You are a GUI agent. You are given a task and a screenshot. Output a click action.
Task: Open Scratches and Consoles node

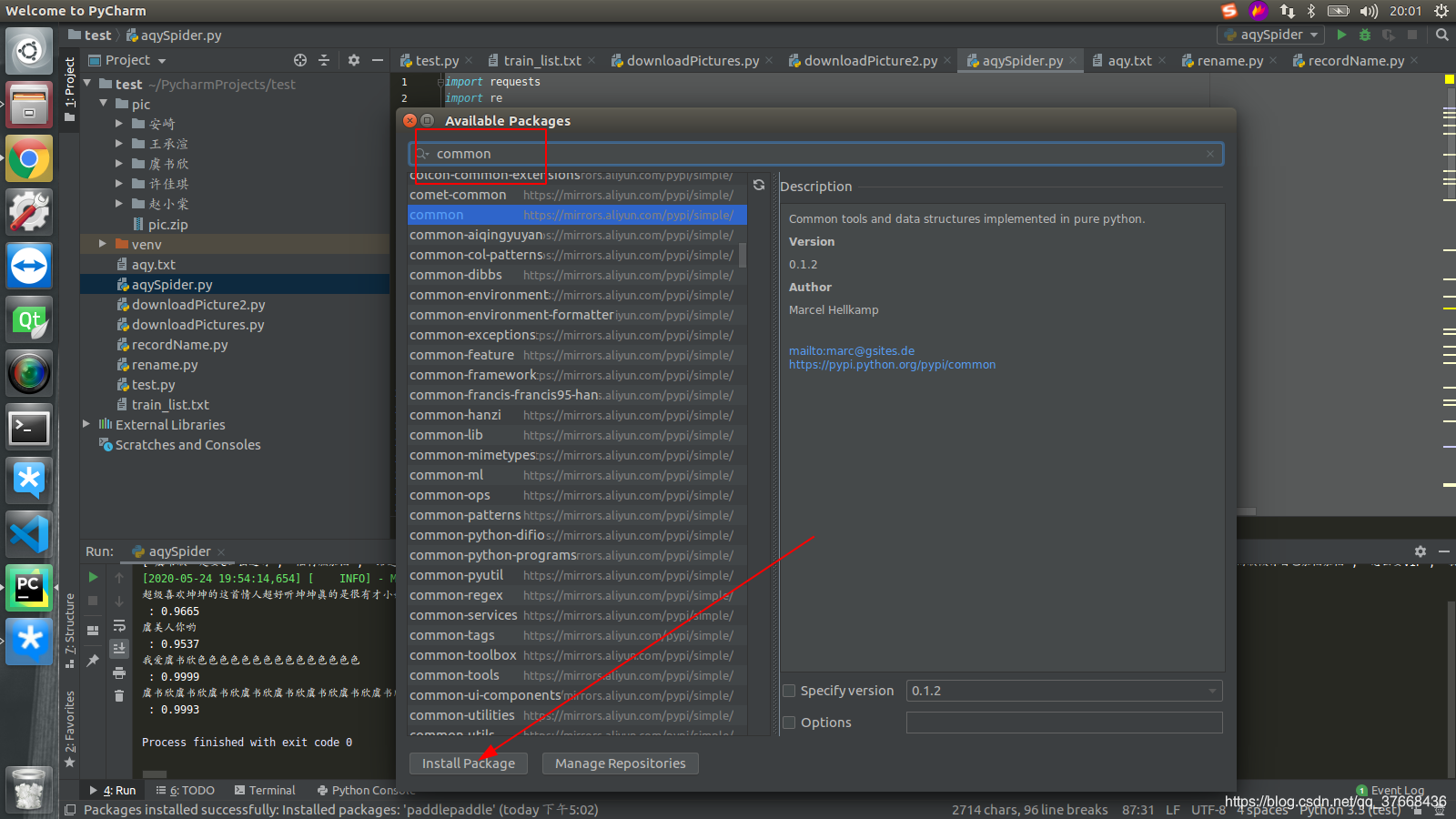[187, 444]
